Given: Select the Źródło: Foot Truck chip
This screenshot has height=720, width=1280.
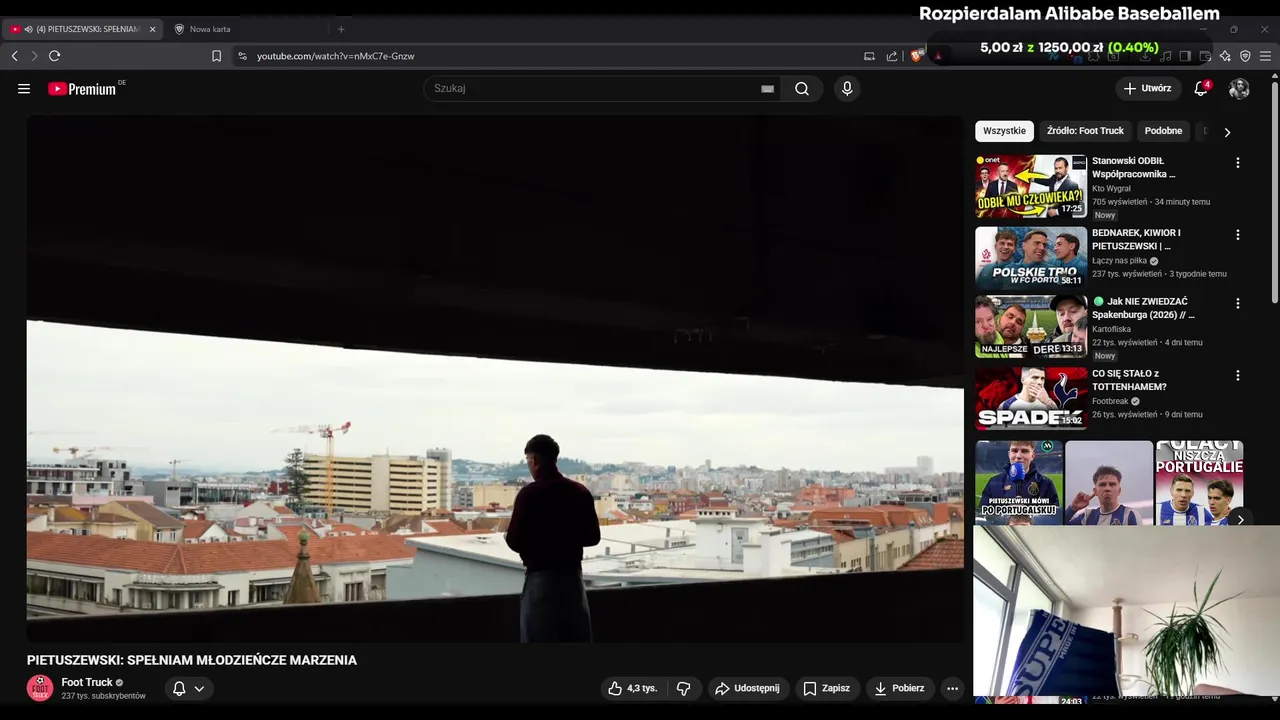Looking at the screenshot, I should (x=1085, y=131).
